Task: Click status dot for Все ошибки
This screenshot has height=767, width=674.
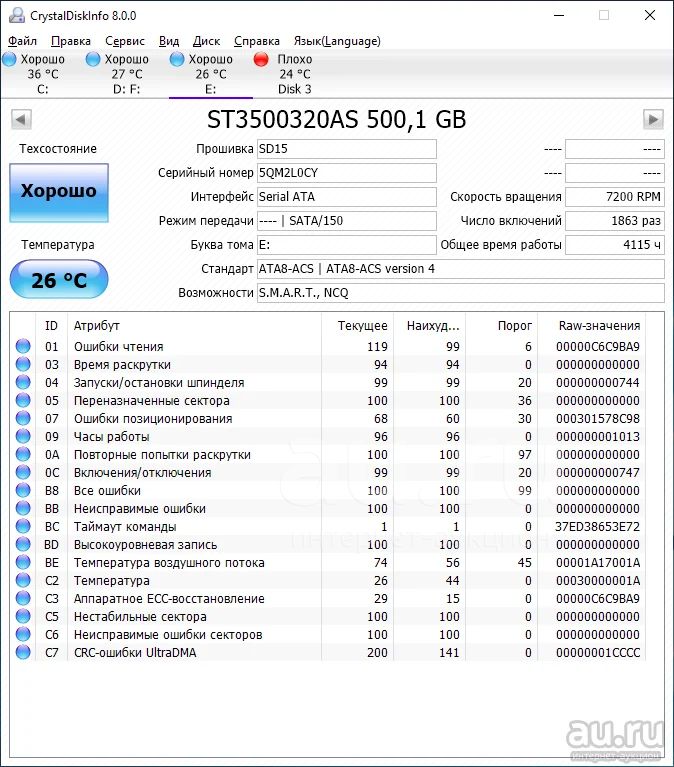Action: (x=23, y=490)
